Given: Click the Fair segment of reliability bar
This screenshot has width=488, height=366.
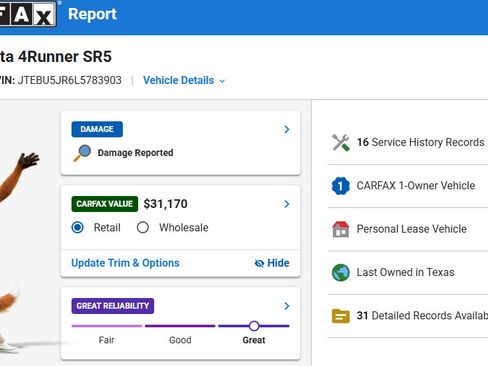Looking at the screenshot, I should pyautogui.click(x=107, y=326).
